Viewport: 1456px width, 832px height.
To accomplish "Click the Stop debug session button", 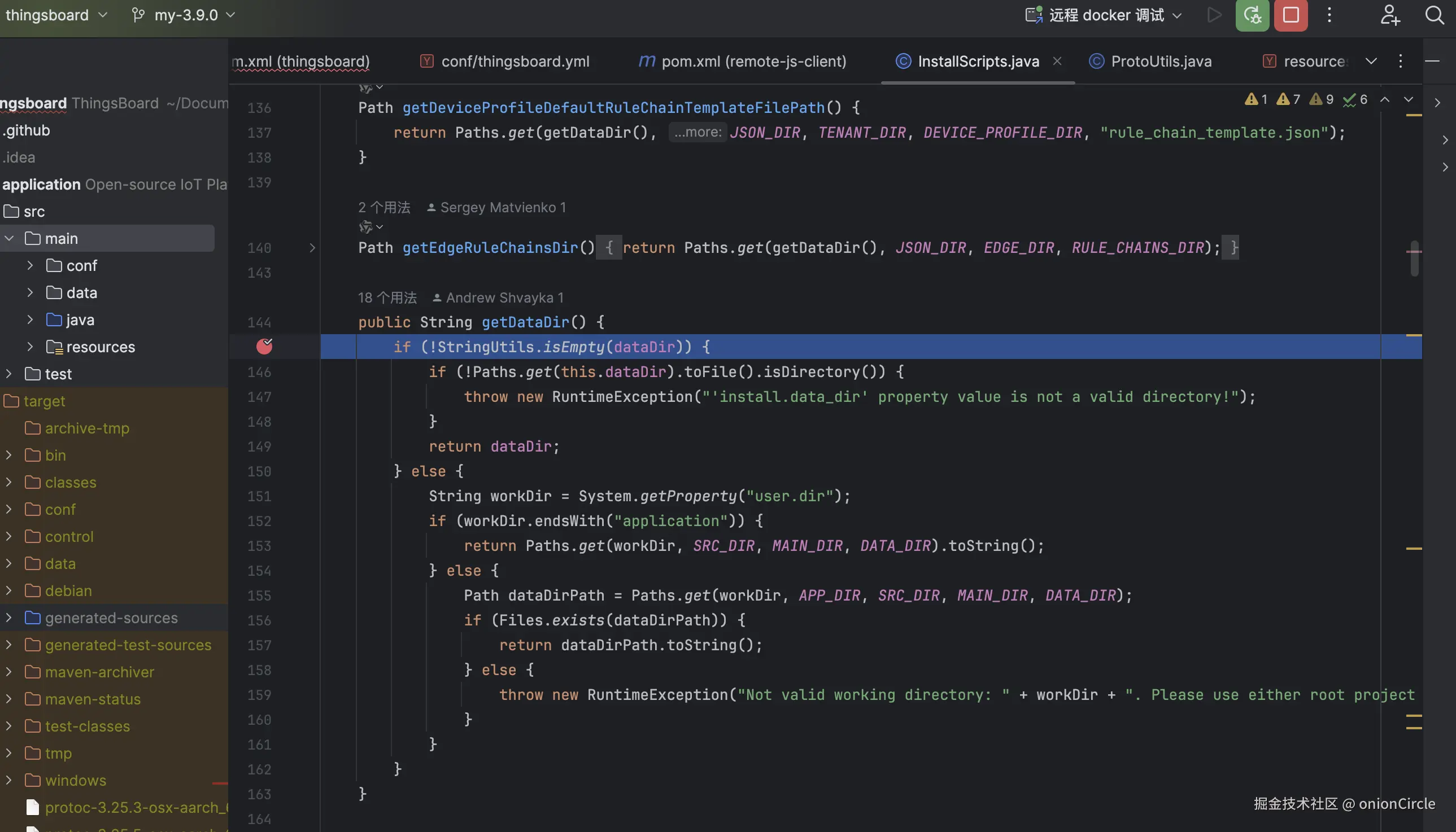I will 1290,15.
